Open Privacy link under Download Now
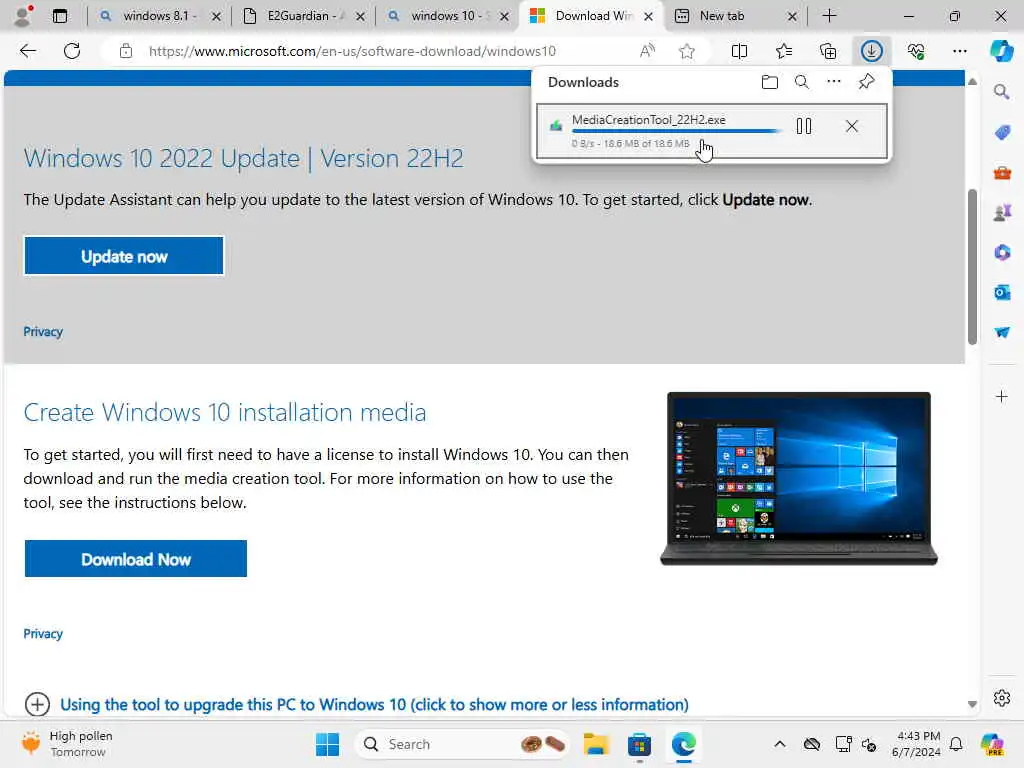 pyautogui.click(x=43, y=633)
